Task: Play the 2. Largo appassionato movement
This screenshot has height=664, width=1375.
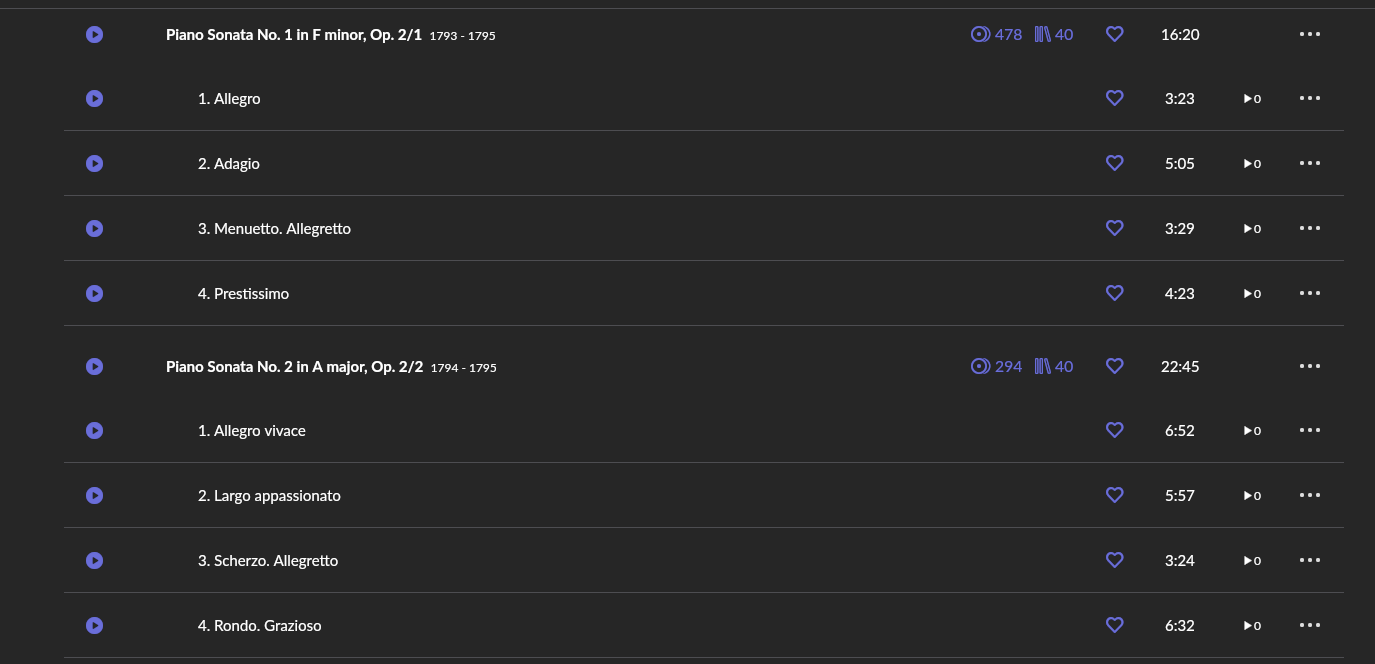Action: (94, 496)
